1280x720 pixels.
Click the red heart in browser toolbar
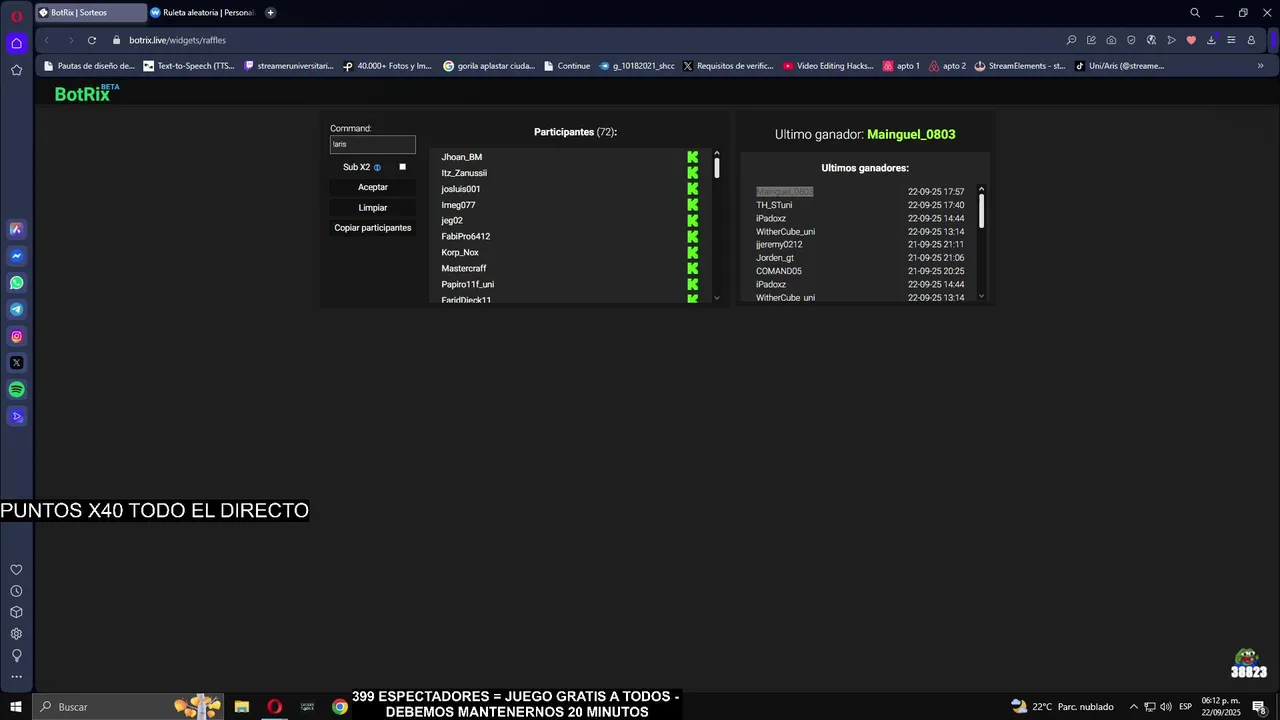point(1191,40)
